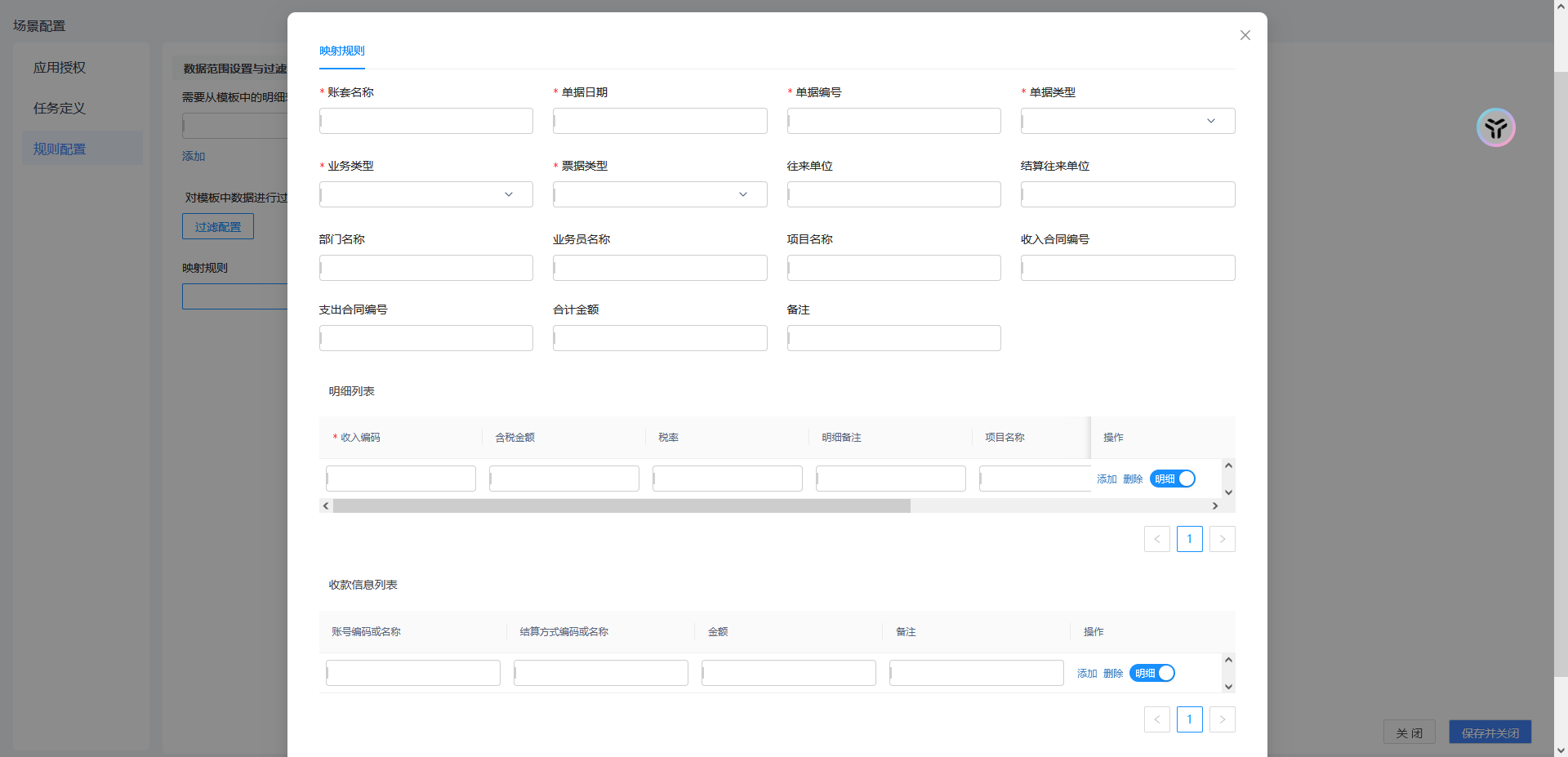Close the mapping rules dialog with X
Viewport: 1568px width, 757px height.
1245,35
